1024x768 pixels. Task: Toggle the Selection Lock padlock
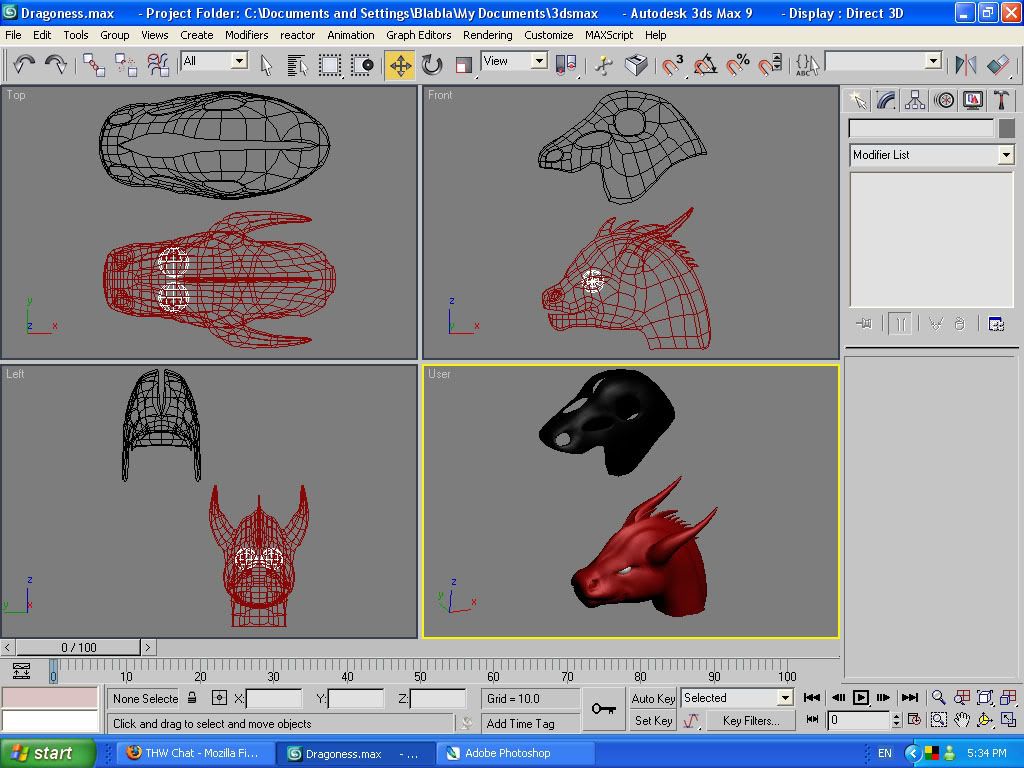tap(192, 698)
